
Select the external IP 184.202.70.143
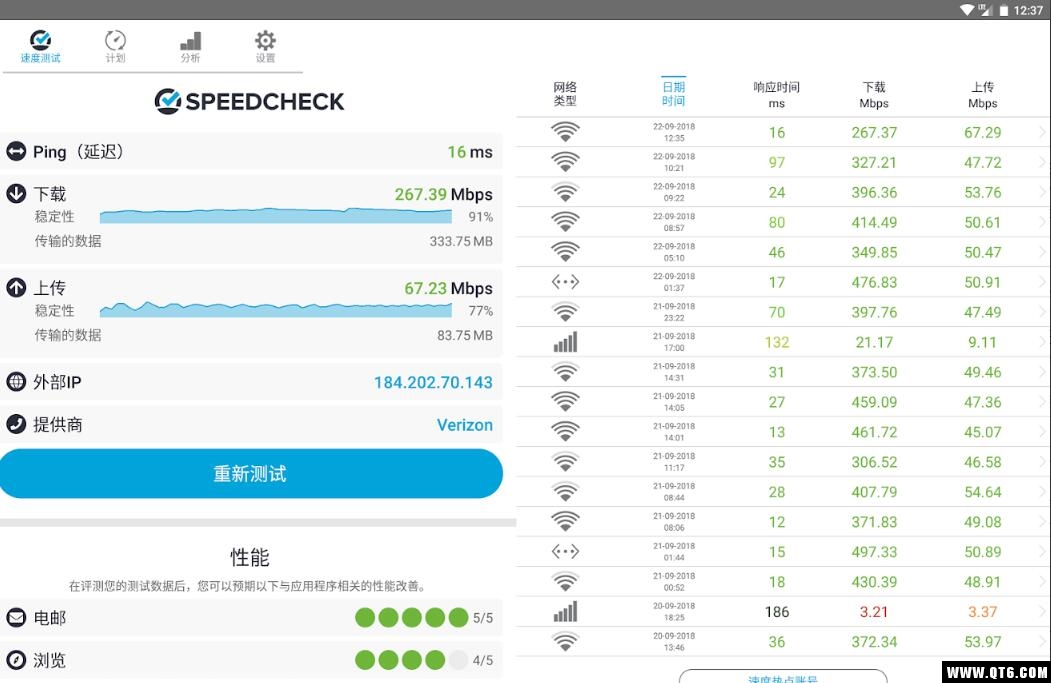tap(433, 383)
